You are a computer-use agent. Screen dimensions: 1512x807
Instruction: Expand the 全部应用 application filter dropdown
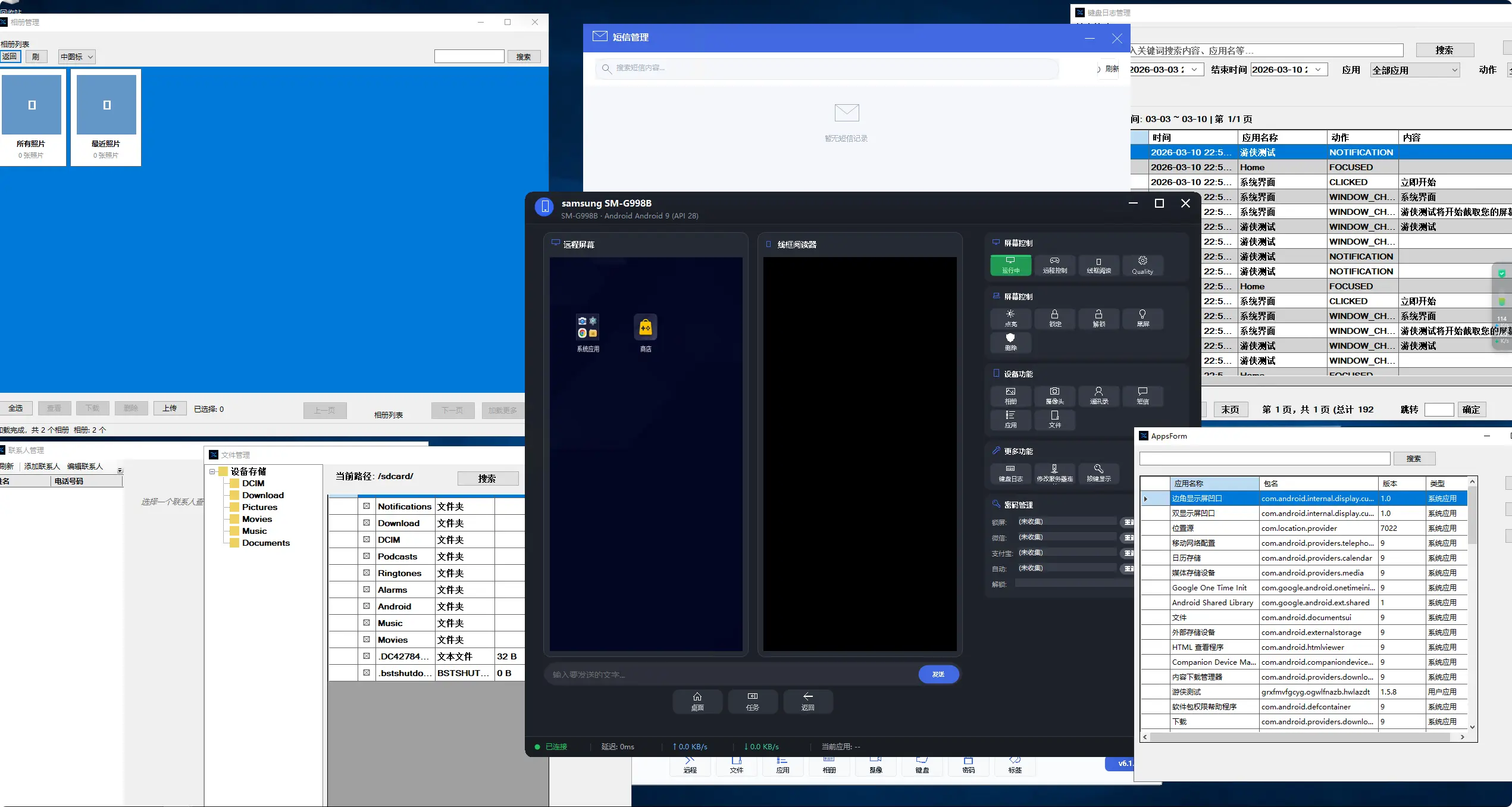(x=1414, y=70)
